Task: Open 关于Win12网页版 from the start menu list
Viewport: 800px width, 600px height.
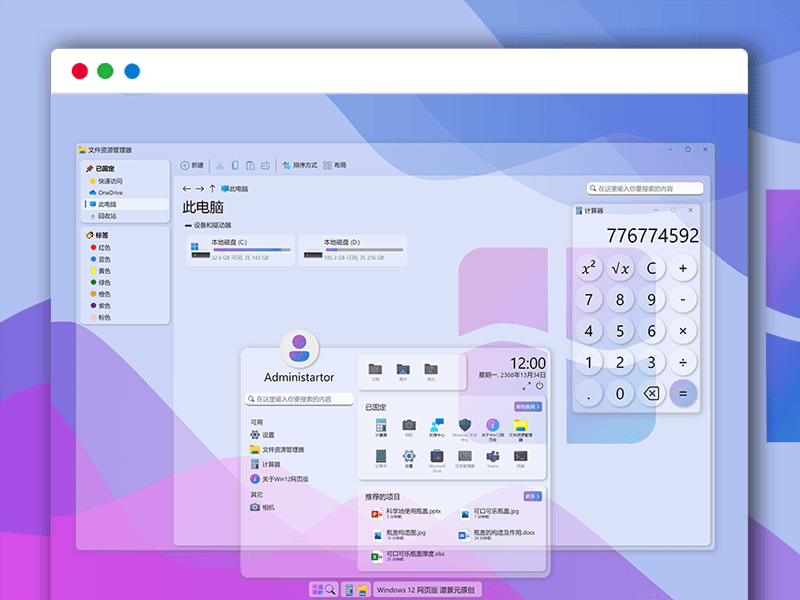Action: pos(279,479)
